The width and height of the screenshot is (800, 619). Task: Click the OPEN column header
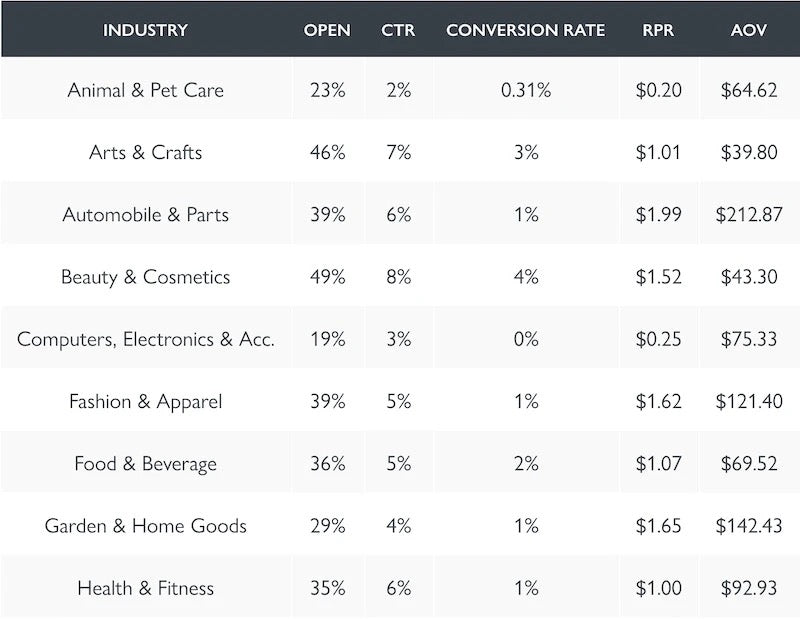[327, 30]
